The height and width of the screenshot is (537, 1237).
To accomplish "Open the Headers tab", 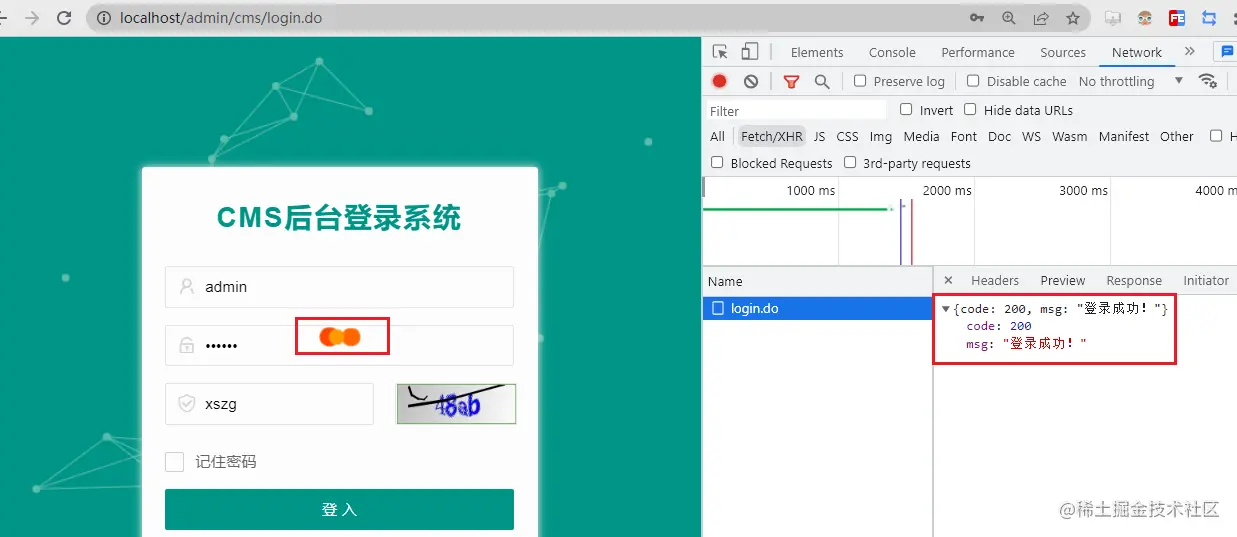I will tap(995, 281).
